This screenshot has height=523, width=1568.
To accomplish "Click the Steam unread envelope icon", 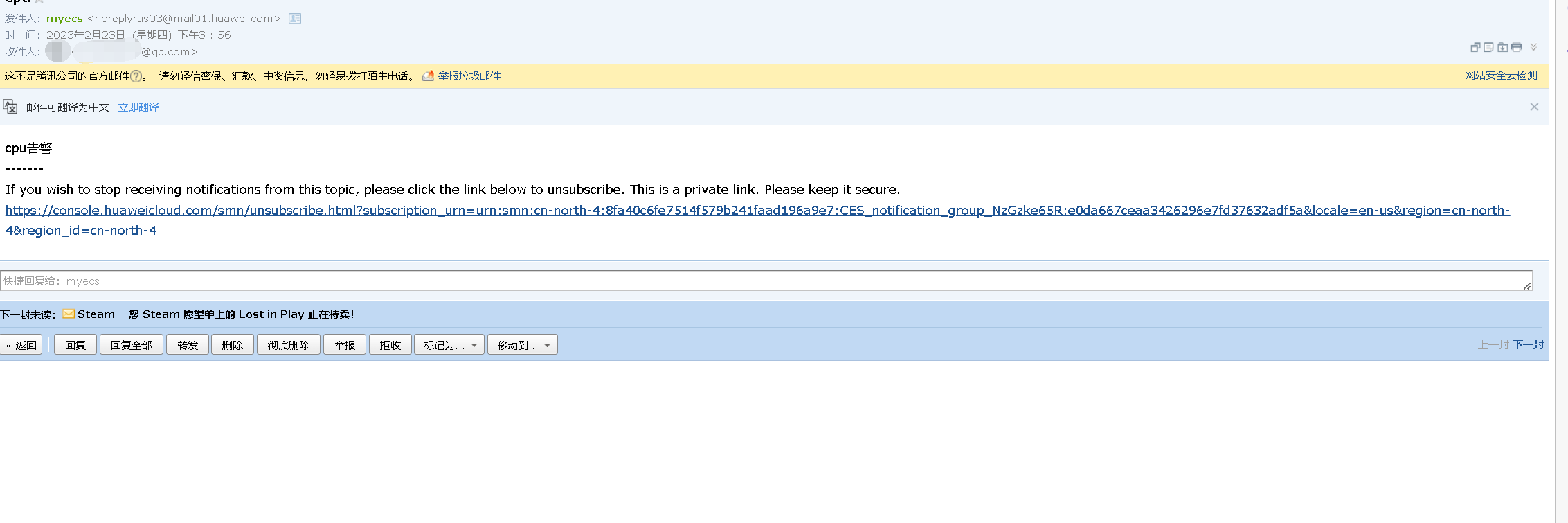I will (x=69, y=314).
